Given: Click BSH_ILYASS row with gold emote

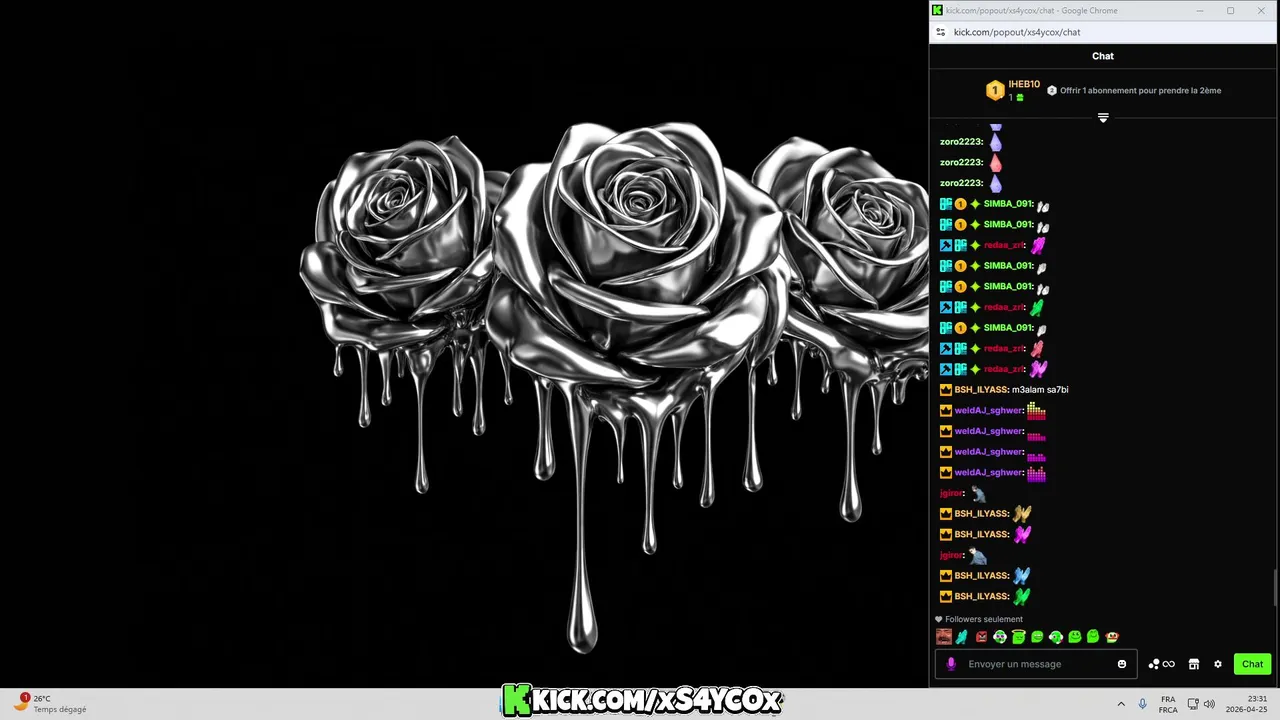Looking at the screenshot, I should [x=986, y=514].
